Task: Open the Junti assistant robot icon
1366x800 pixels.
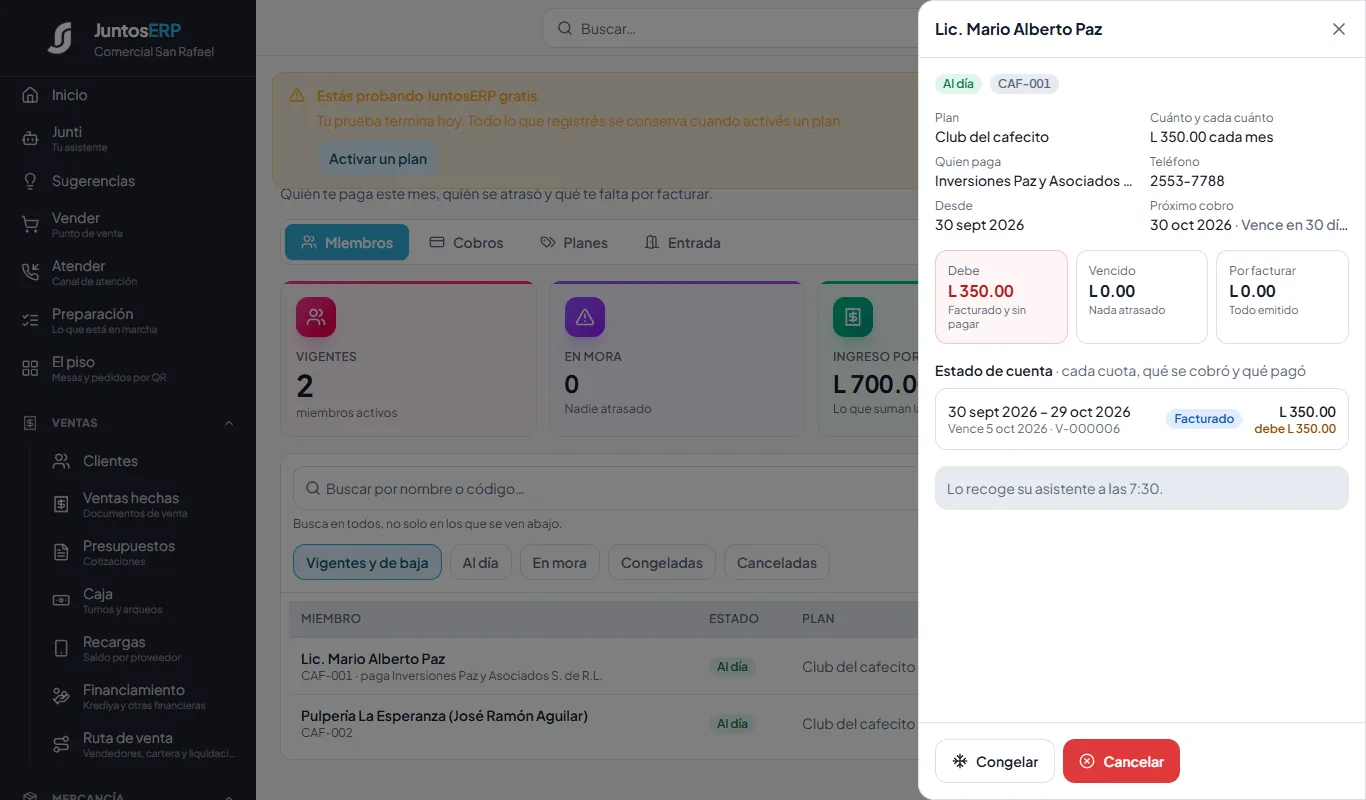Action: pos(30,139)
